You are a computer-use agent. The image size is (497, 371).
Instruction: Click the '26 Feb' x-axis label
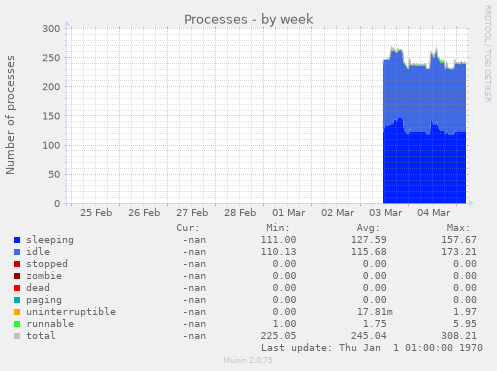pos(144,213)
